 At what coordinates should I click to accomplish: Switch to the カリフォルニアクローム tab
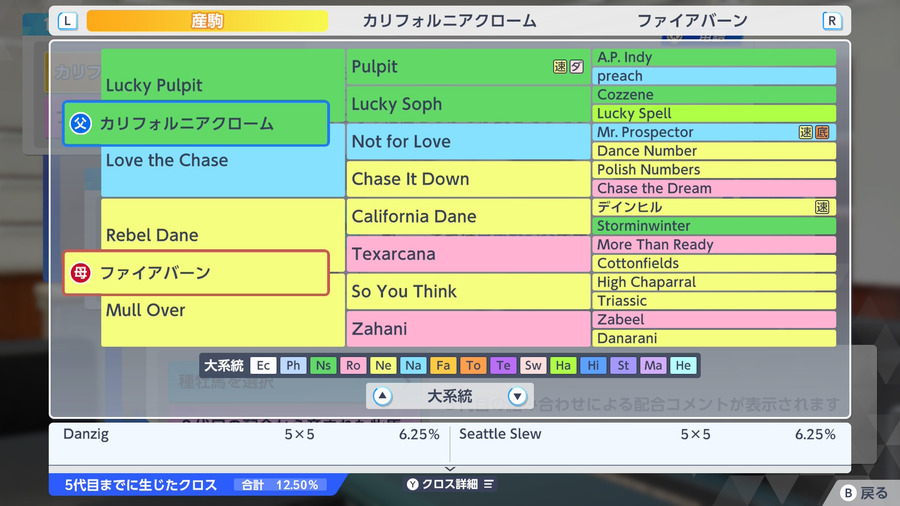449,21
